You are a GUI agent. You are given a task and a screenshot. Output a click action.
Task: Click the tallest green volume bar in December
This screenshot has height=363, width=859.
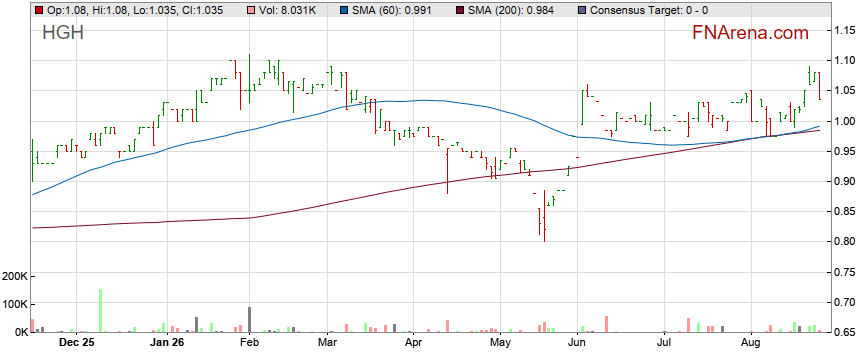[x=100, y=310]
